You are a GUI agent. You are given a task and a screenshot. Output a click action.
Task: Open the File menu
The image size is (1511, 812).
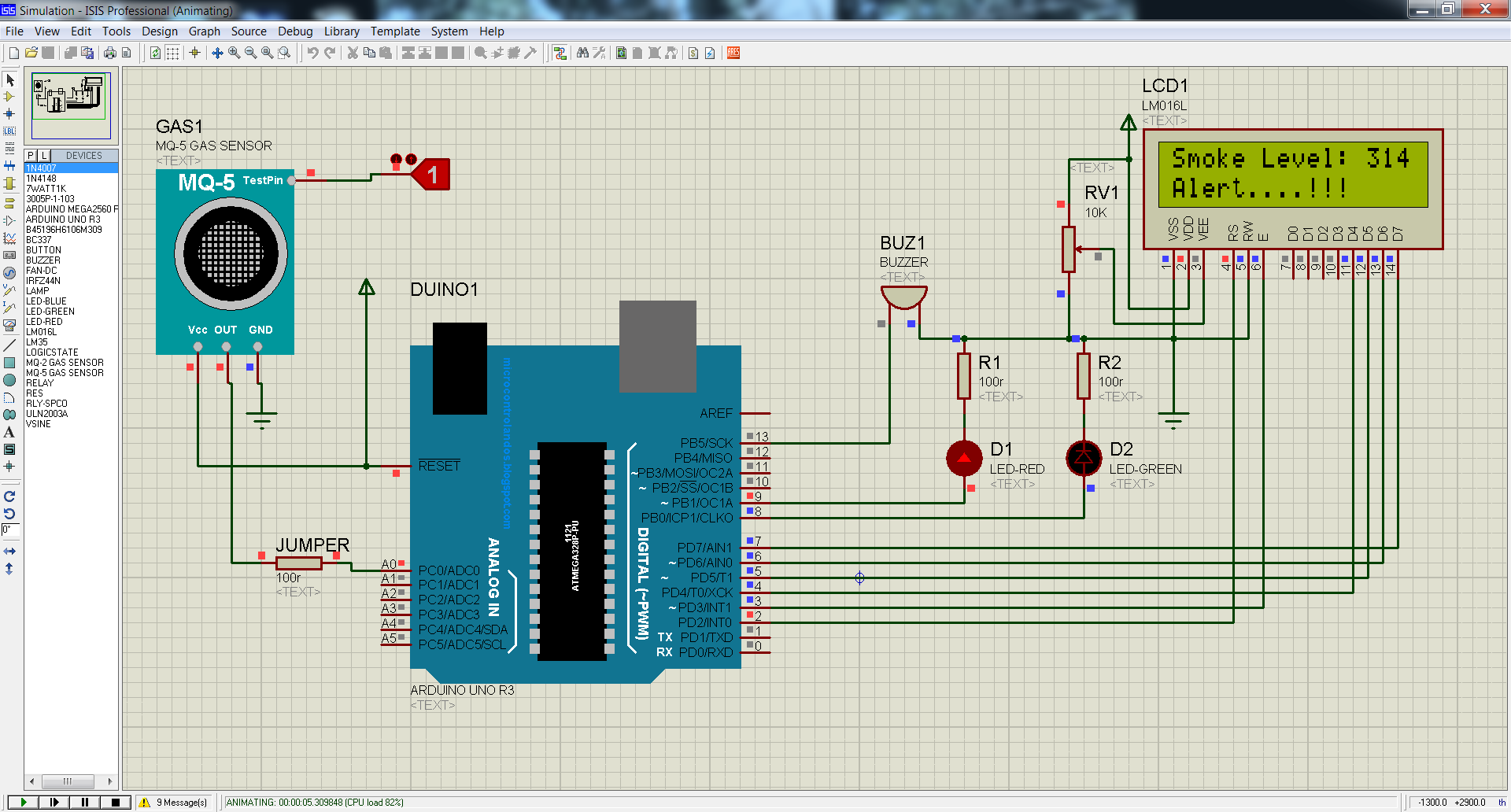point(14,31)
